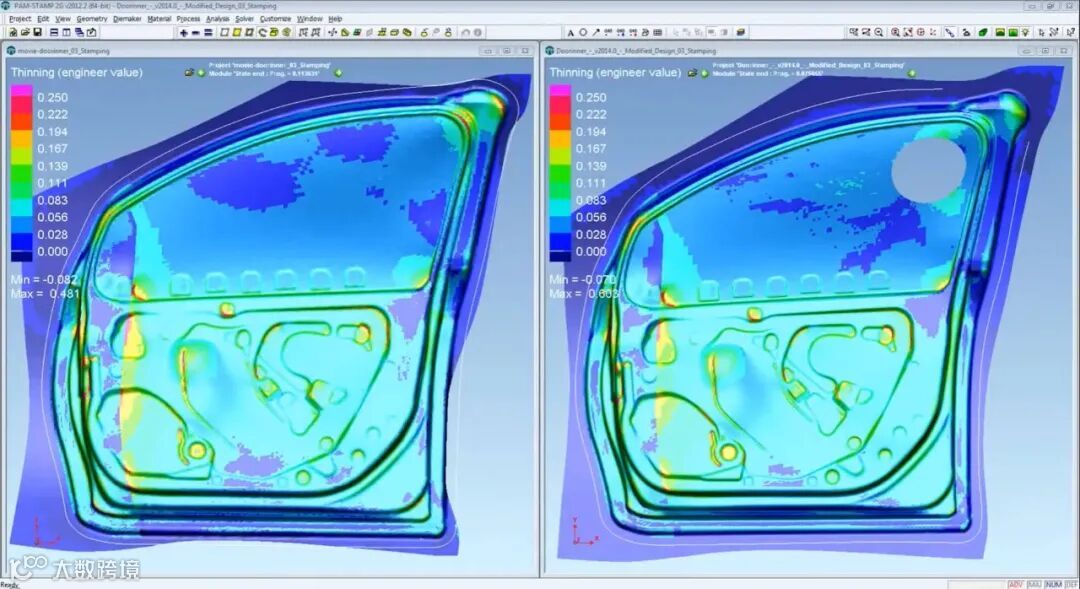Screen dimensions: 1080x589
Task: Click the black equals toolbar icon
Action: [208, 32]
